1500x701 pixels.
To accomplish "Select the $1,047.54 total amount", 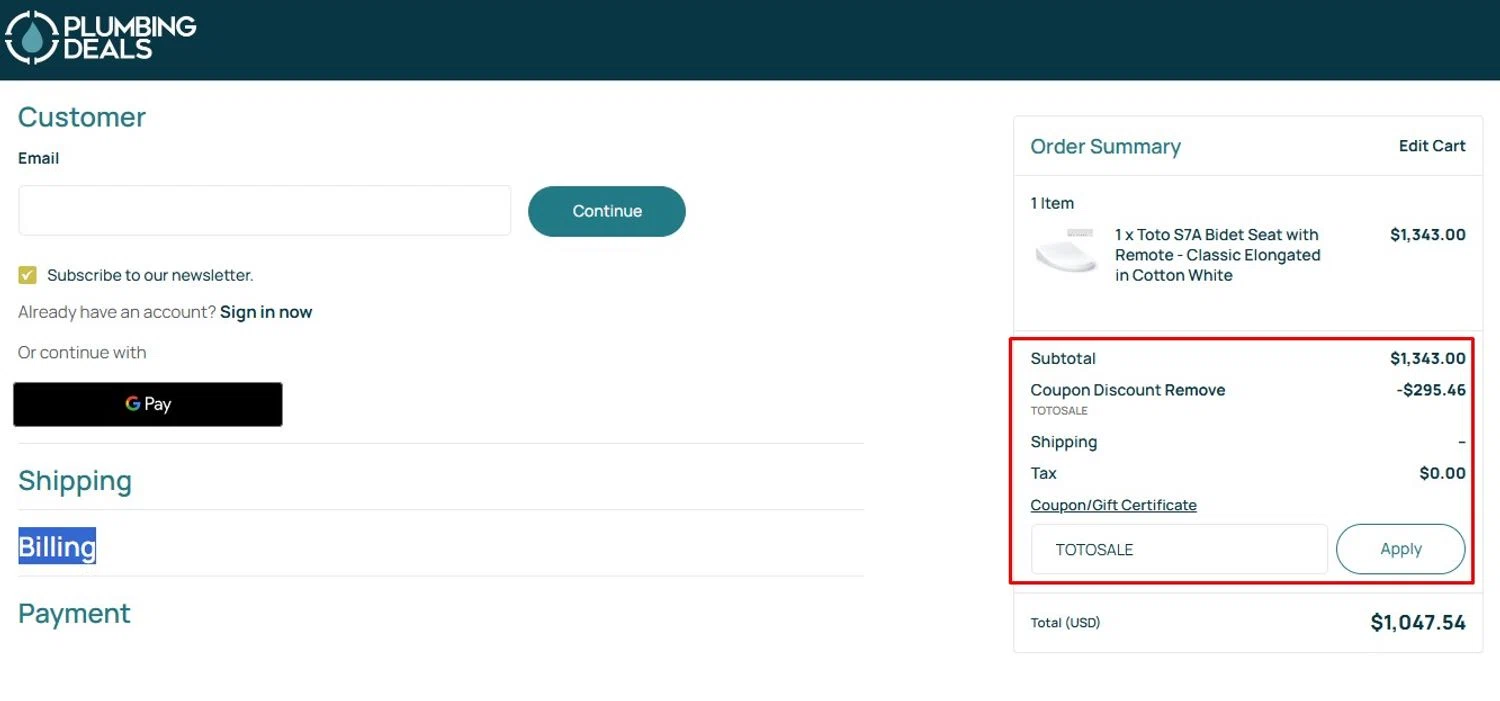I will point(1418,623).
